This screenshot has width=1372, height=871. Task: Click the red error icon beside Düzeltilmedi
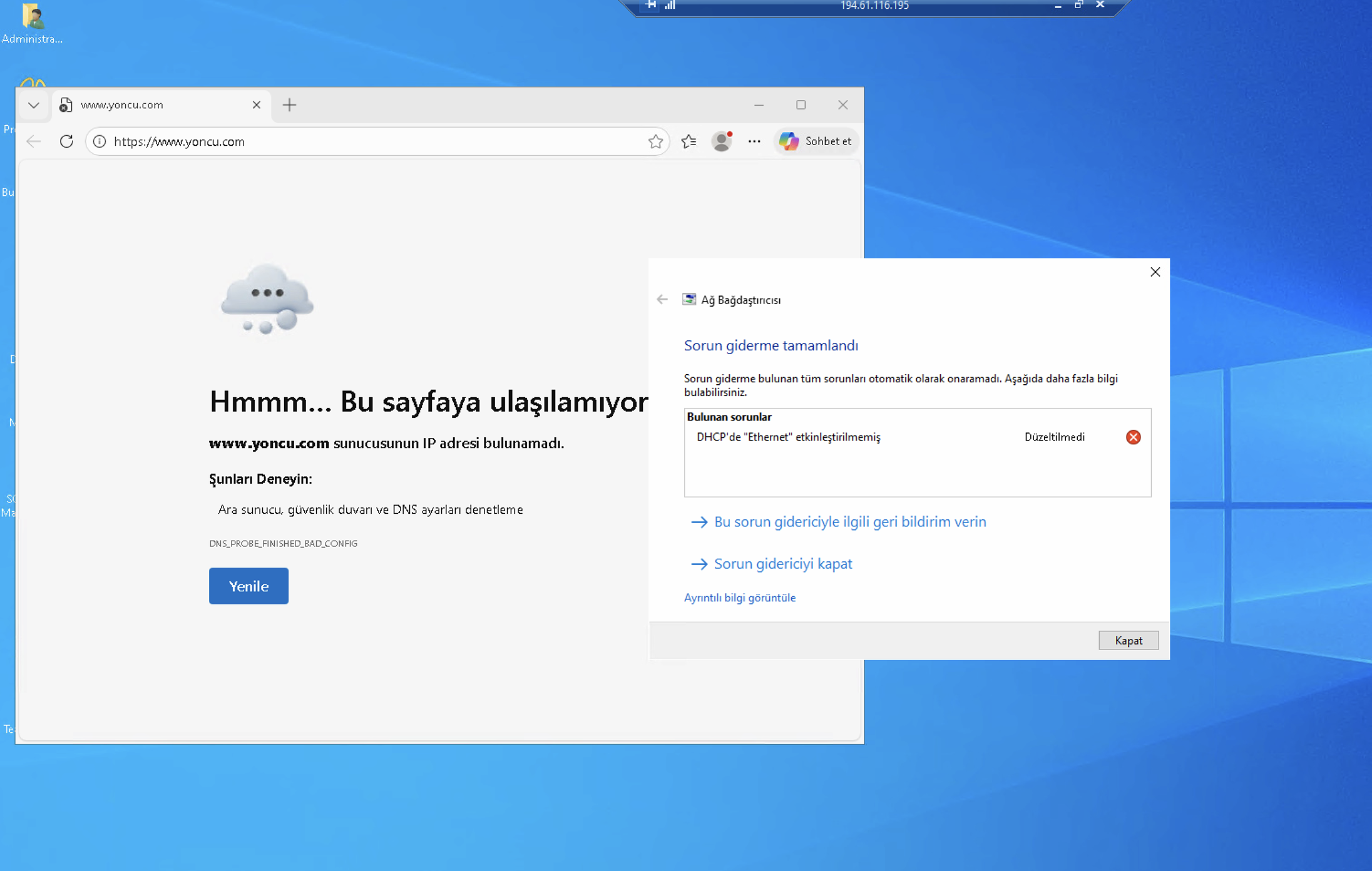point(1133,437)
